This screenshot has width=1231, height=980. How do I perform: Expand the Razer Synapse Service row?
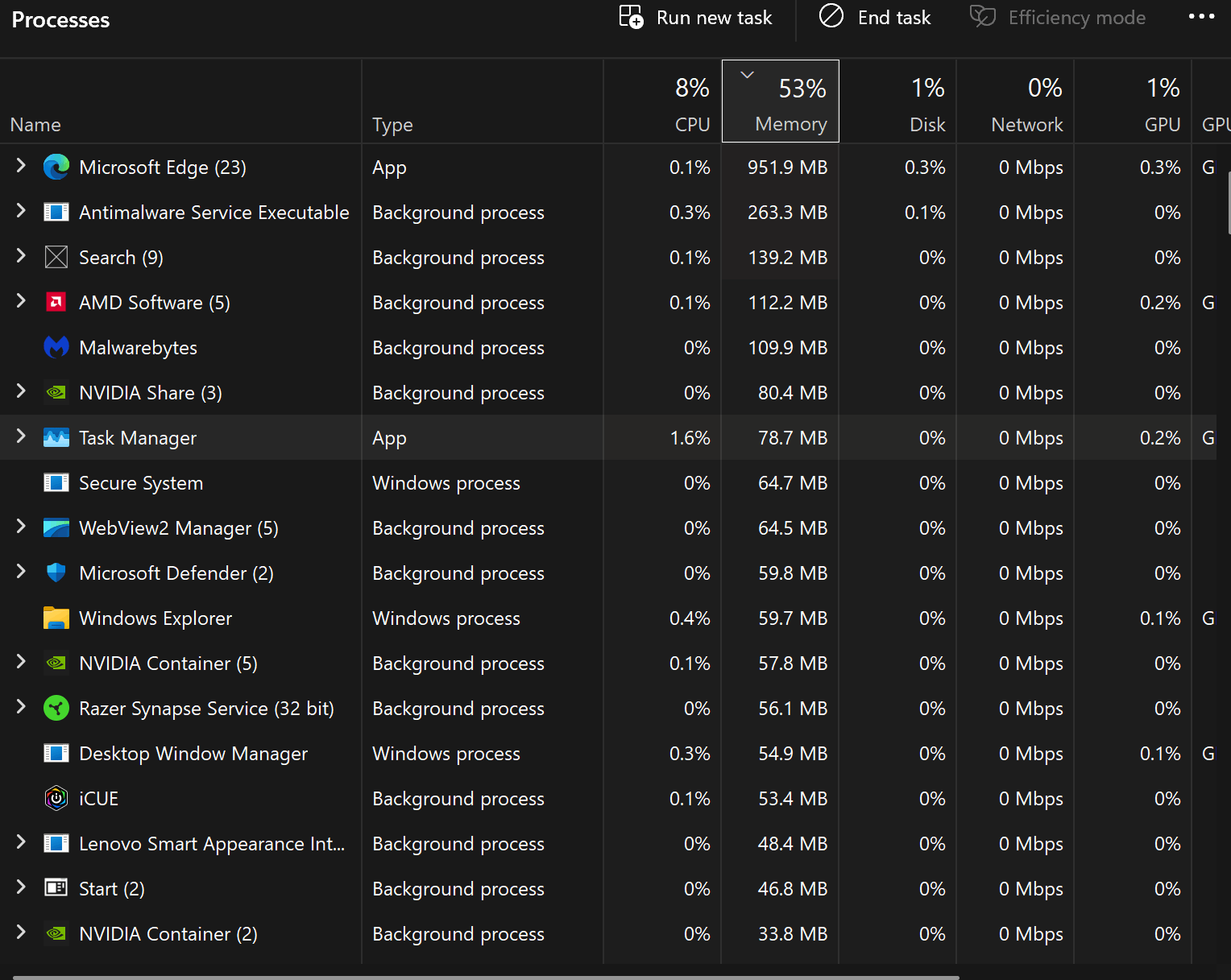pos(21,707)
